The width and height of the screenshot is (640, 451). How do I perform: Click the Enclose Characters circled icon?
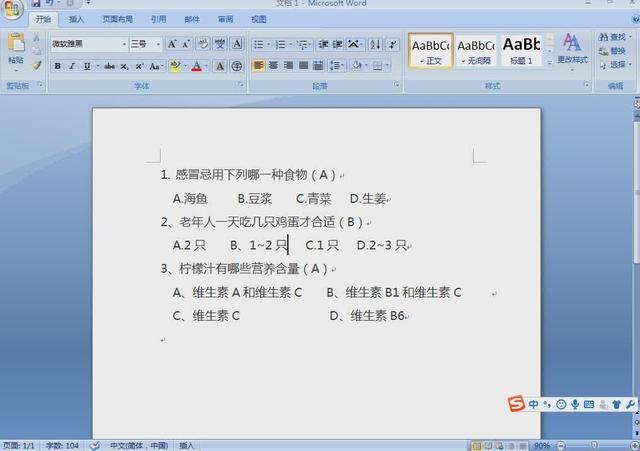click(x=237, y=66)
